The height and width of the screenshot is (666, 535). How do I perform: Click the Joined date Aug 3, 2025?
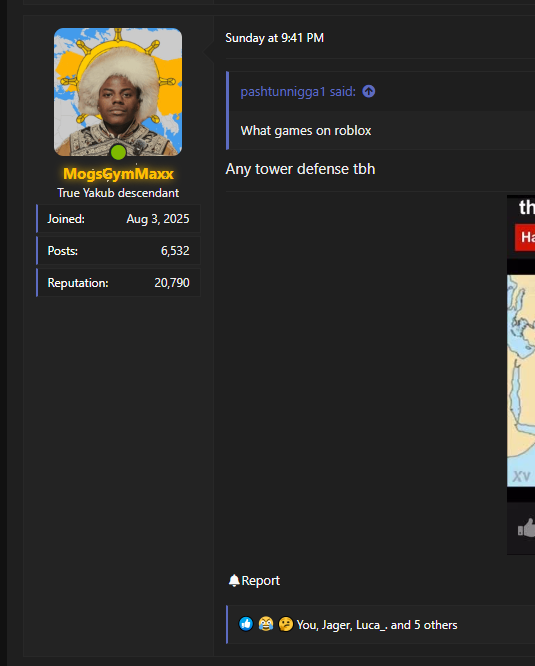point(158,219)
